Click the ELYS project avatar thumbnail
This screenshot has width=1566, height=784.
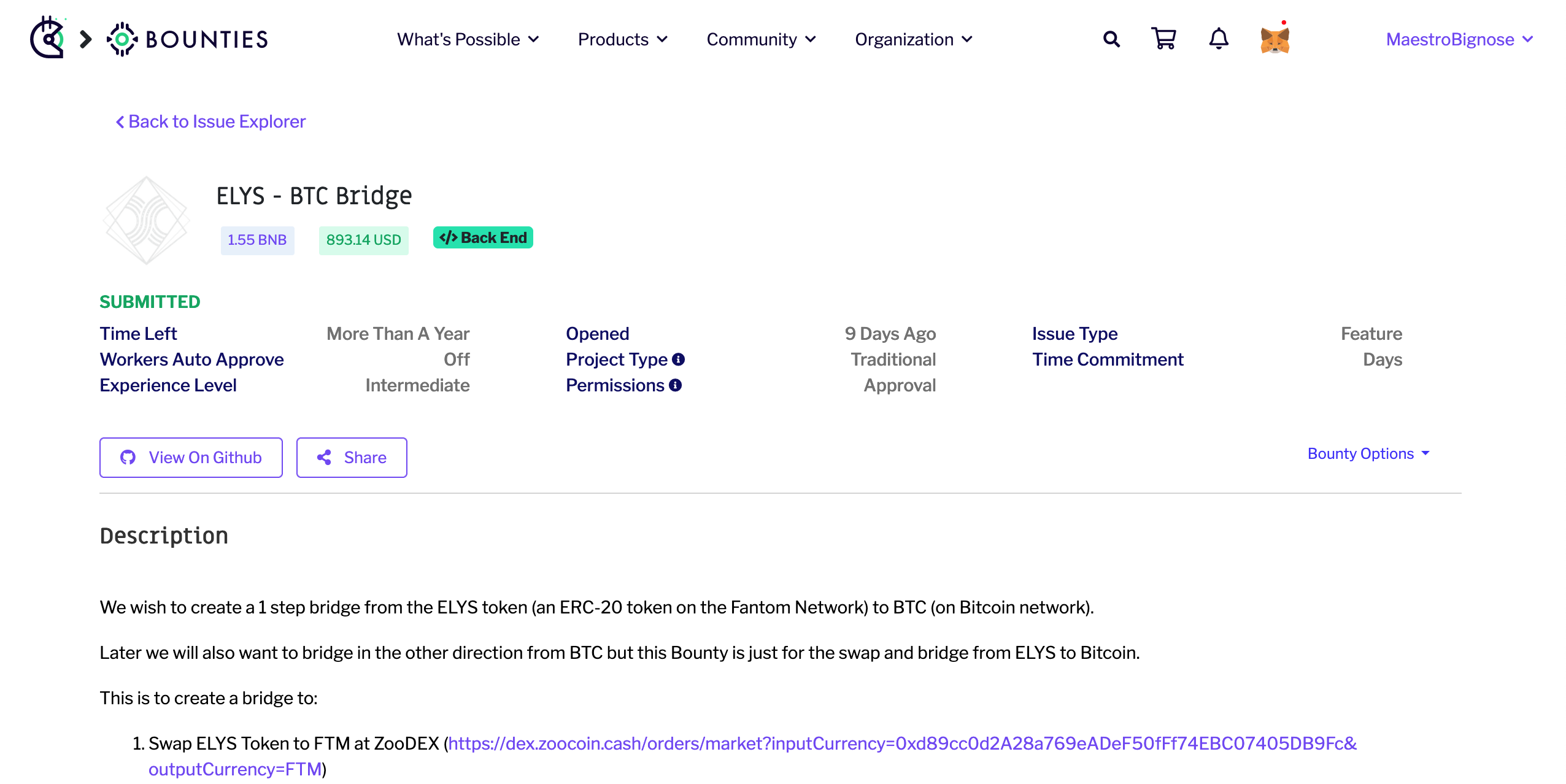point(147,220)
